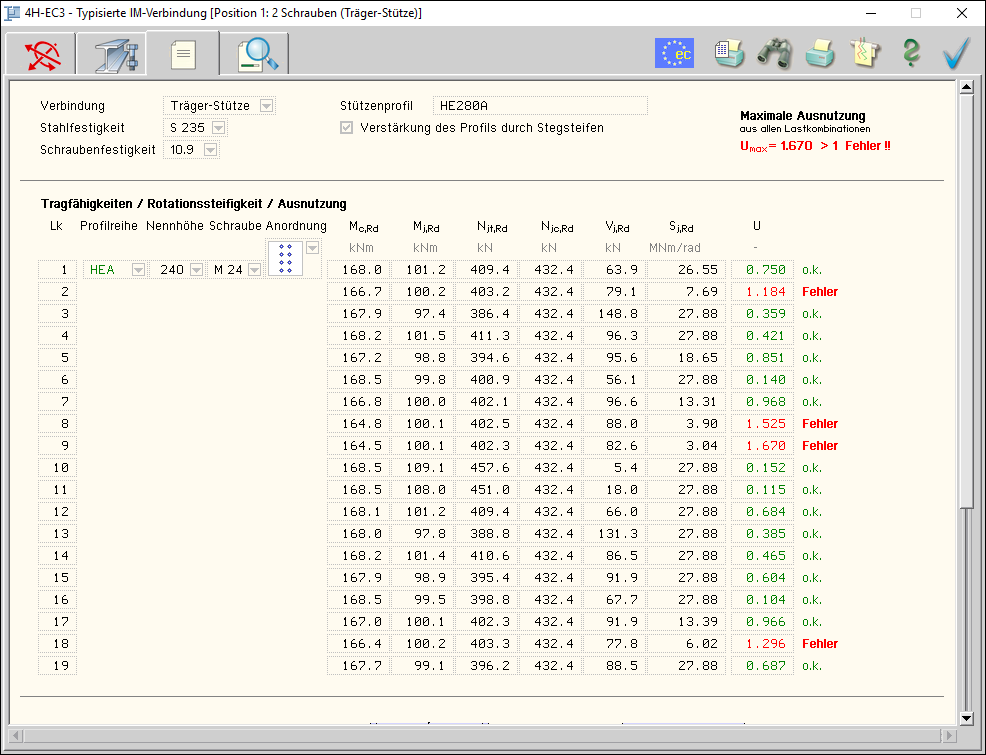This screenshot has width=986, height=755.
Task: Expand the Verbindung Träger-Stütze dropdown
Action: tap(266, 106)
